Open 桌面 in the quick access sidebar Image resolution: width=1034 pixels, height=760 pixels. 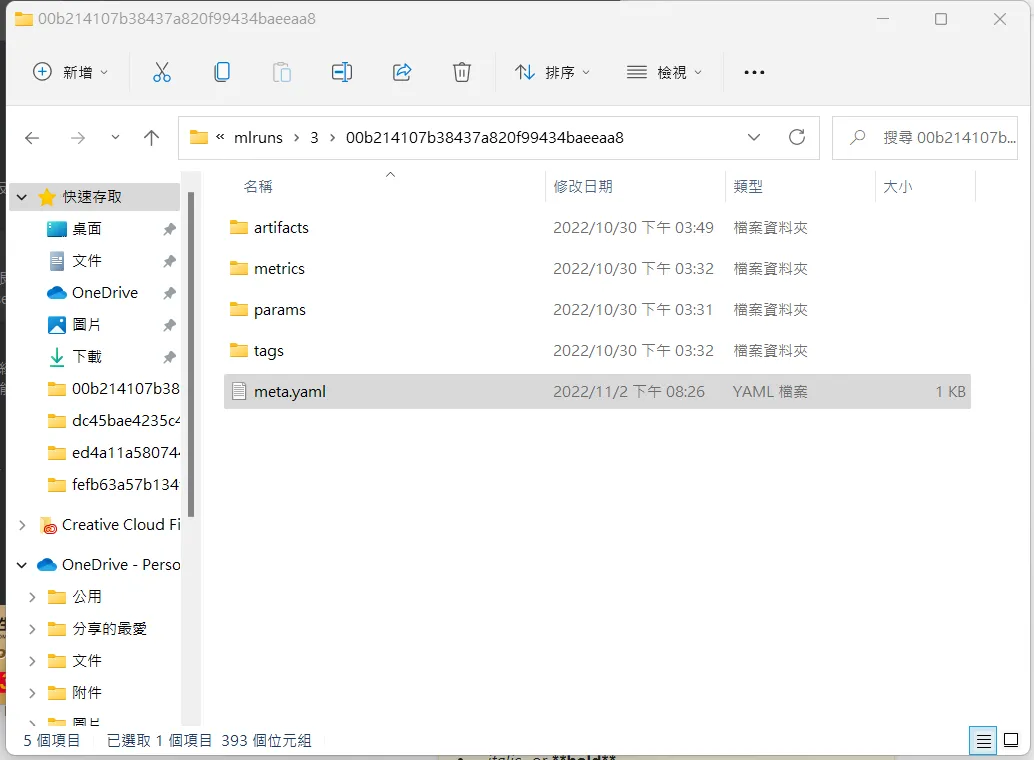(x=86, y=229)
